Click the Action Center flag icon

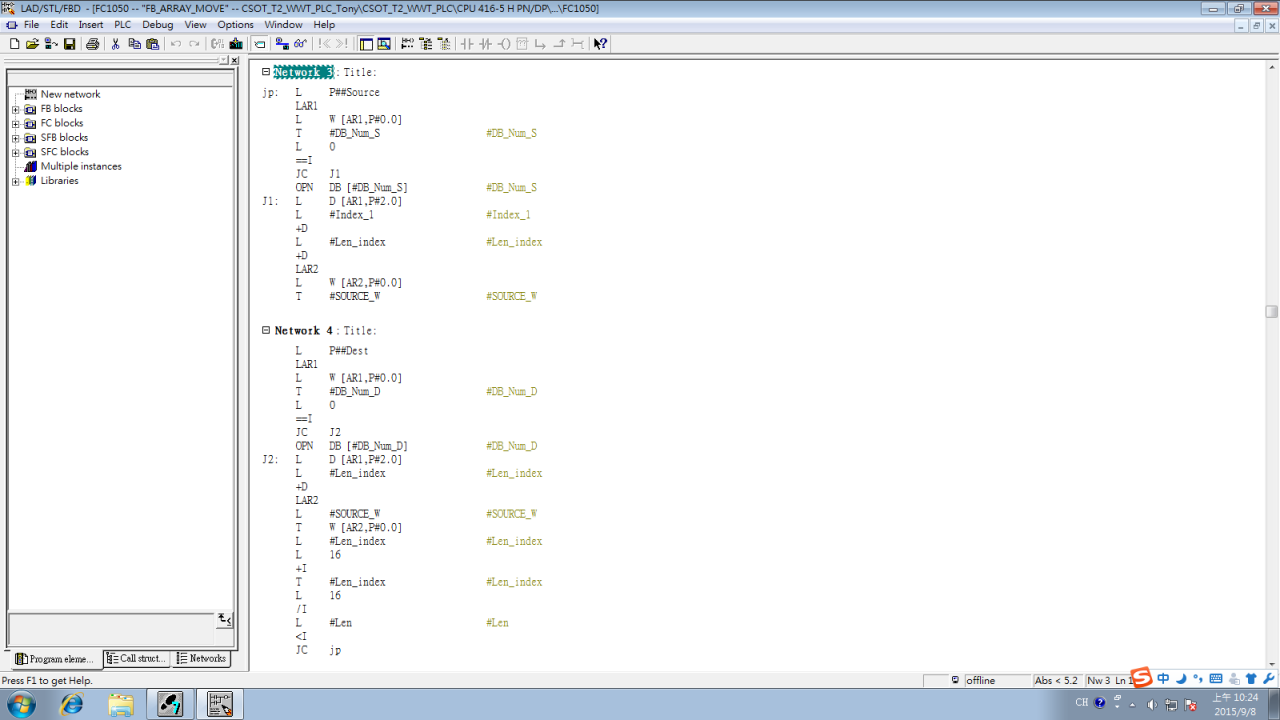click(x=1190, y=704)
